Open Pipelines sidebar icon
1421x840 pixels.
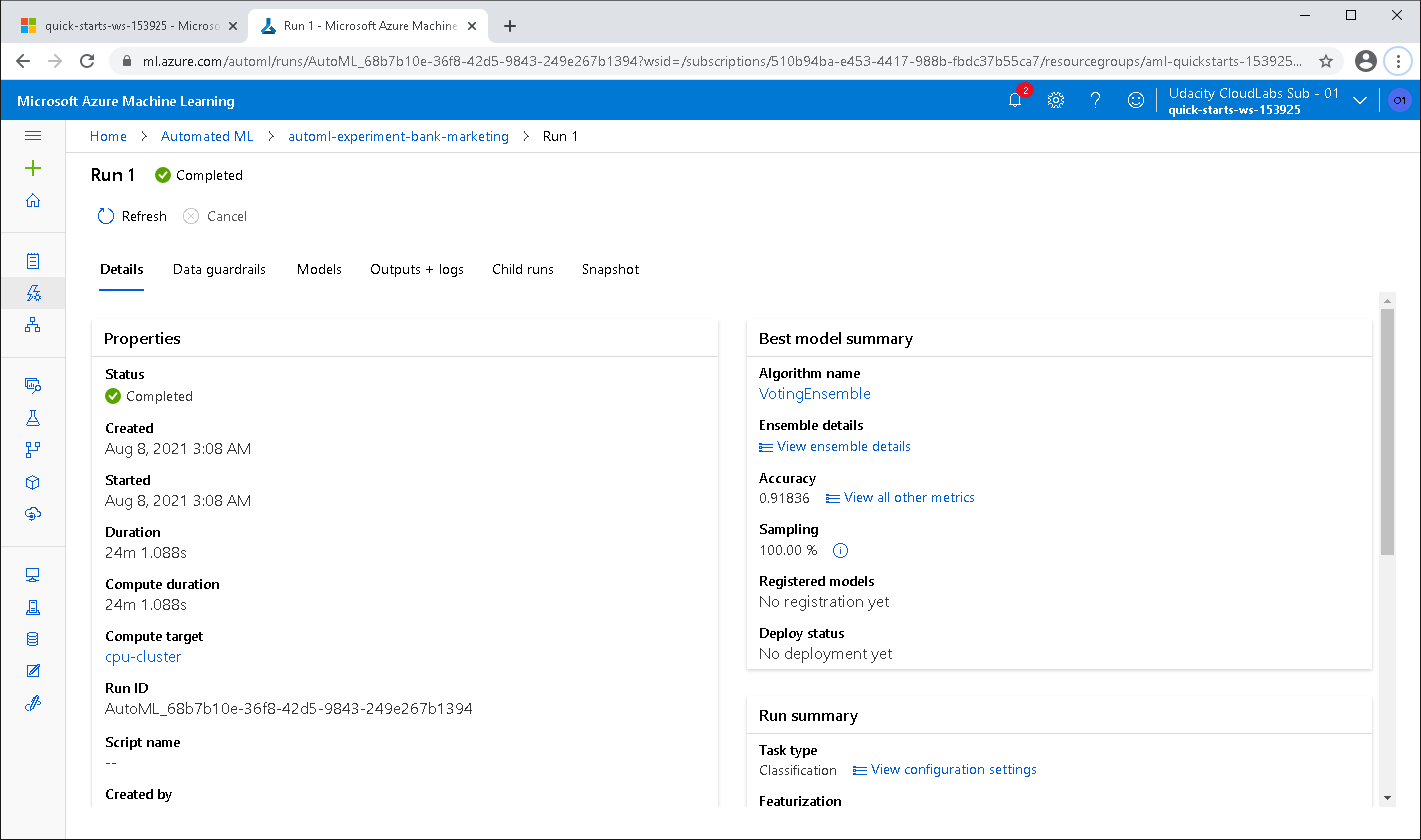[33, 449]
